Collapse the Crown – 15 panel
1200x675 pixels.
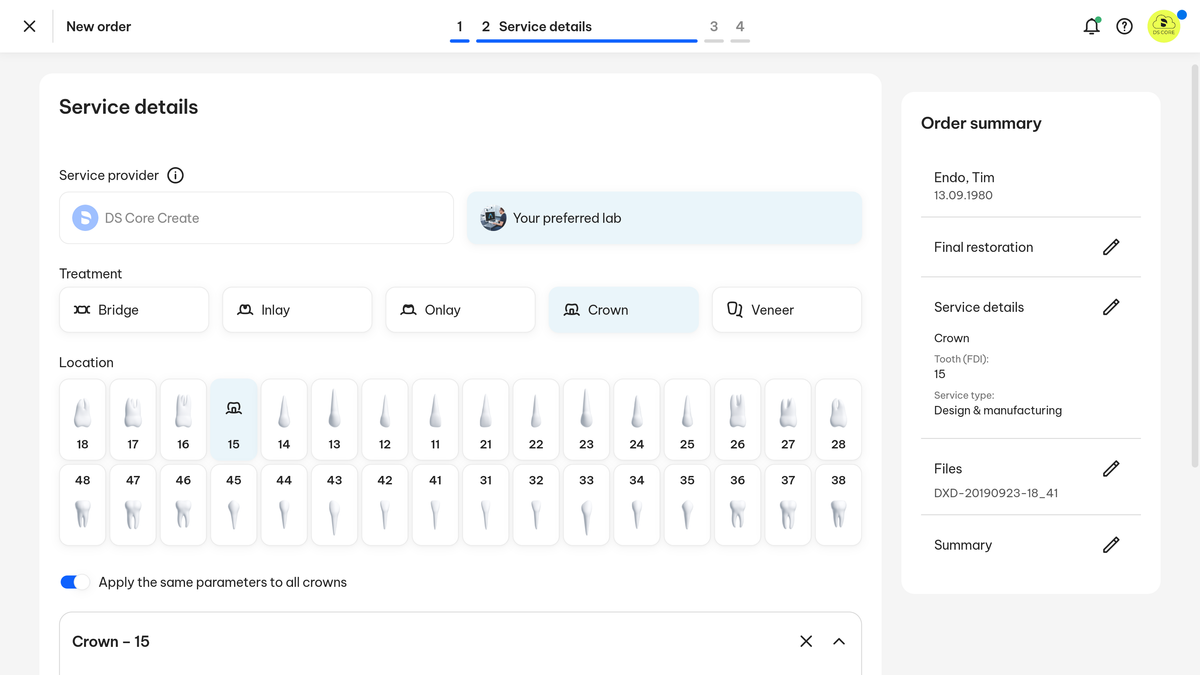839,641
